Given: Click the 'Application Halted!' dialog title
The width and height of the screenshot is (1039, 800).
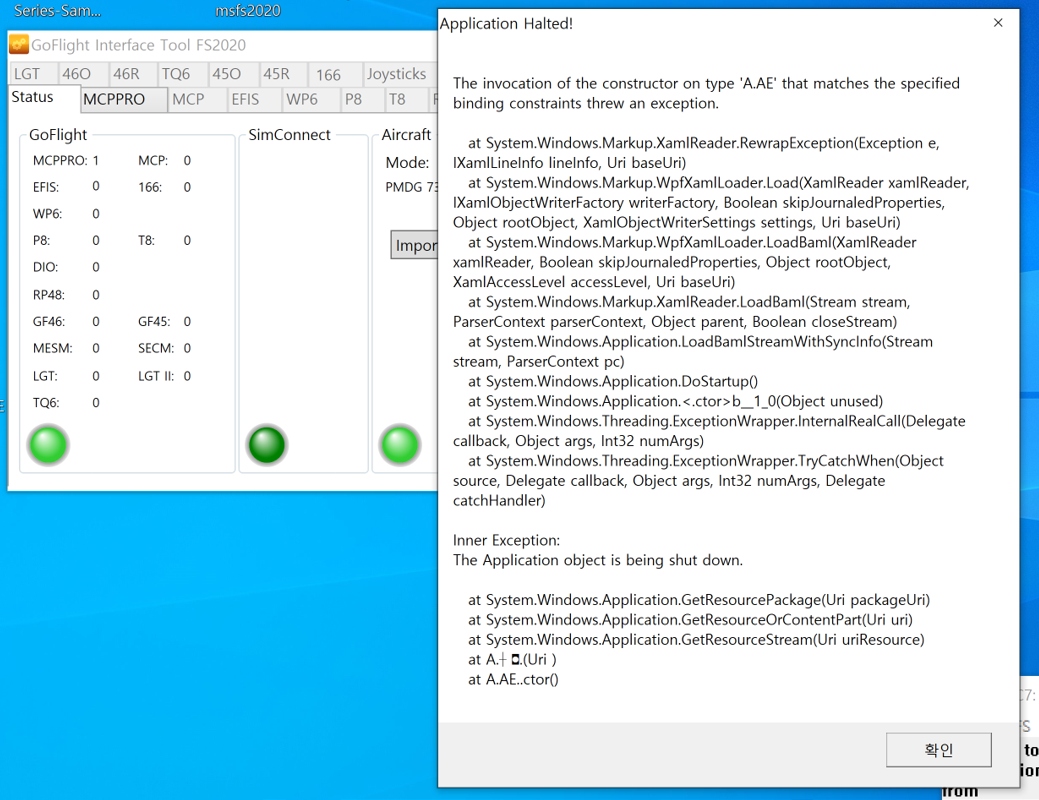Looking at the screenshot, I should (x=506, y=24).
